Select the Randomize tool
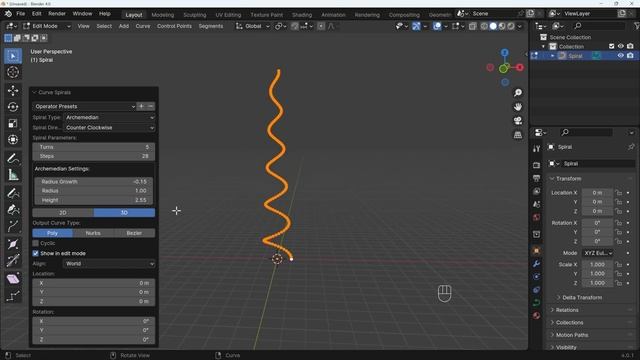 pyautogui.click(x=13, y=296)
